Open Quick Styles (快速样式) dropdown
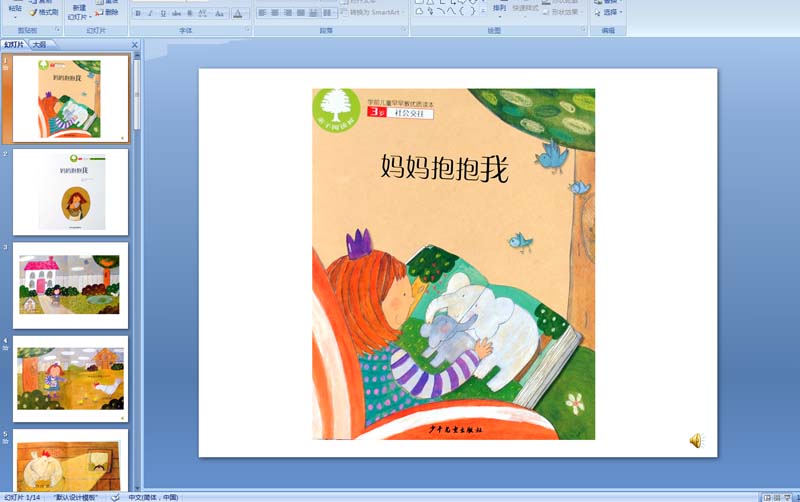 pyautogui.click(x=525, y=10)
